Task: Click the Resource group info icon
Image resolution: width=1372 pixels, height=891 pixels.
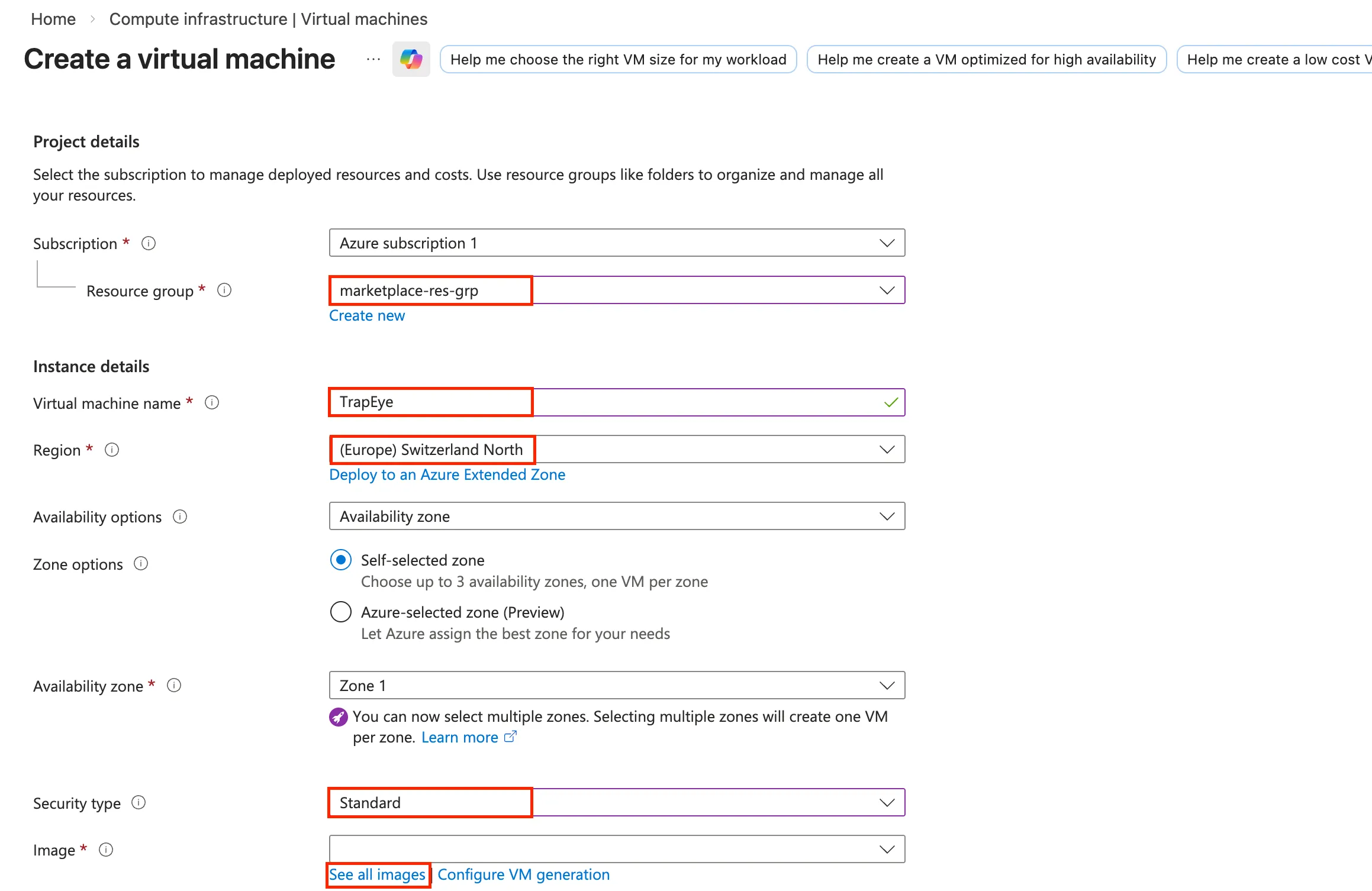Action: pyautogui.click(x=224, y=290)
